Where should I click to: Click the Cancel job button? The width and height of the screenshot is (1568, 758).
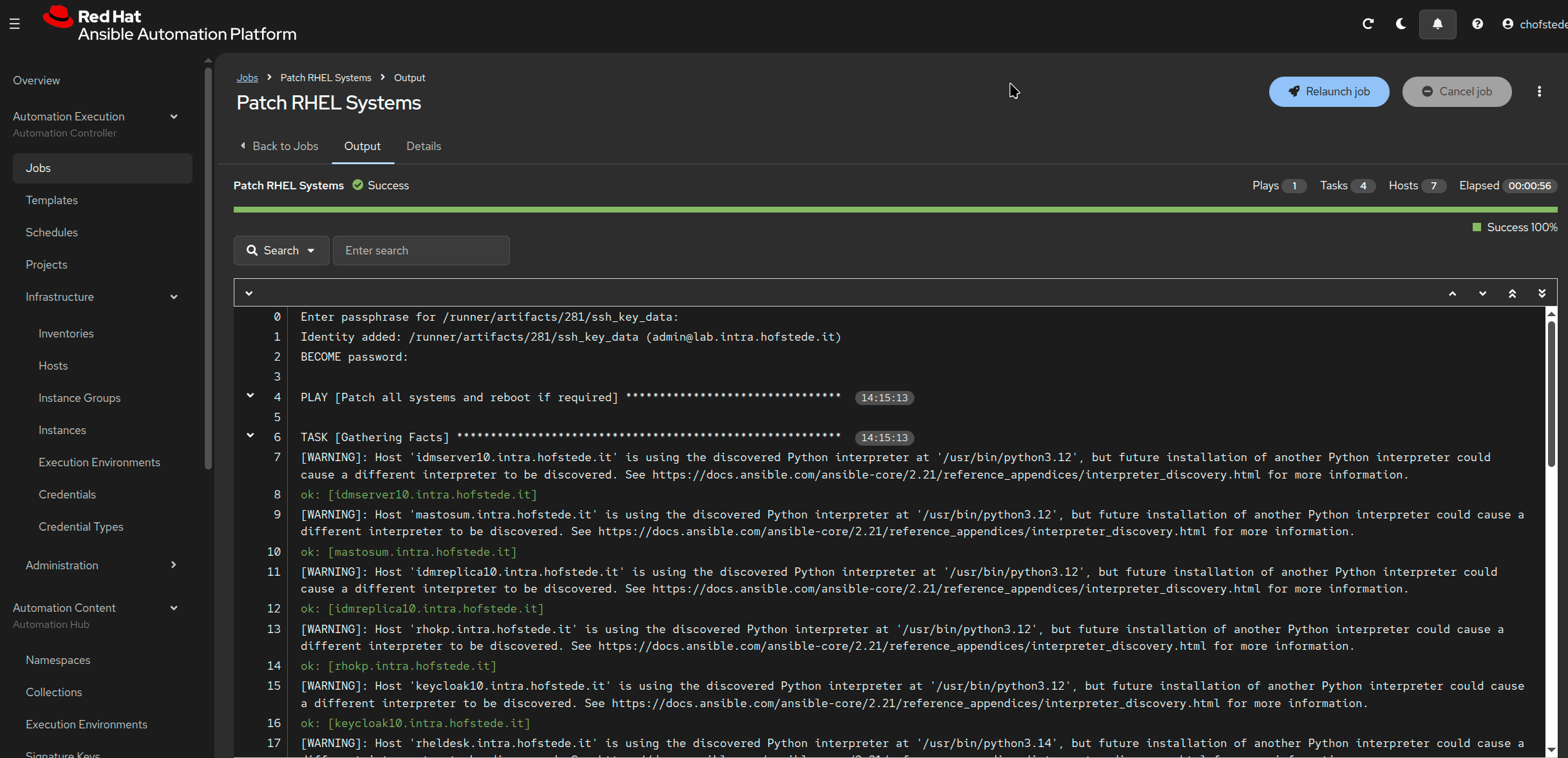click(1457, 91)
